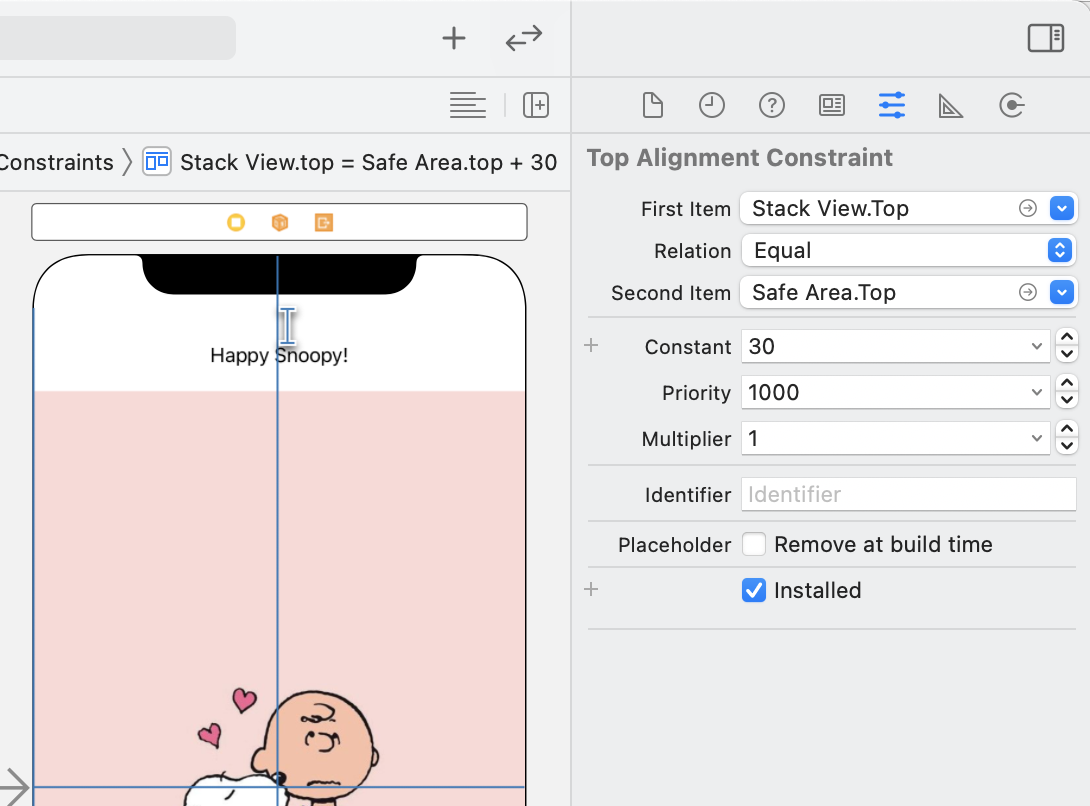Click the plus next to Installed

coord(591,589)
